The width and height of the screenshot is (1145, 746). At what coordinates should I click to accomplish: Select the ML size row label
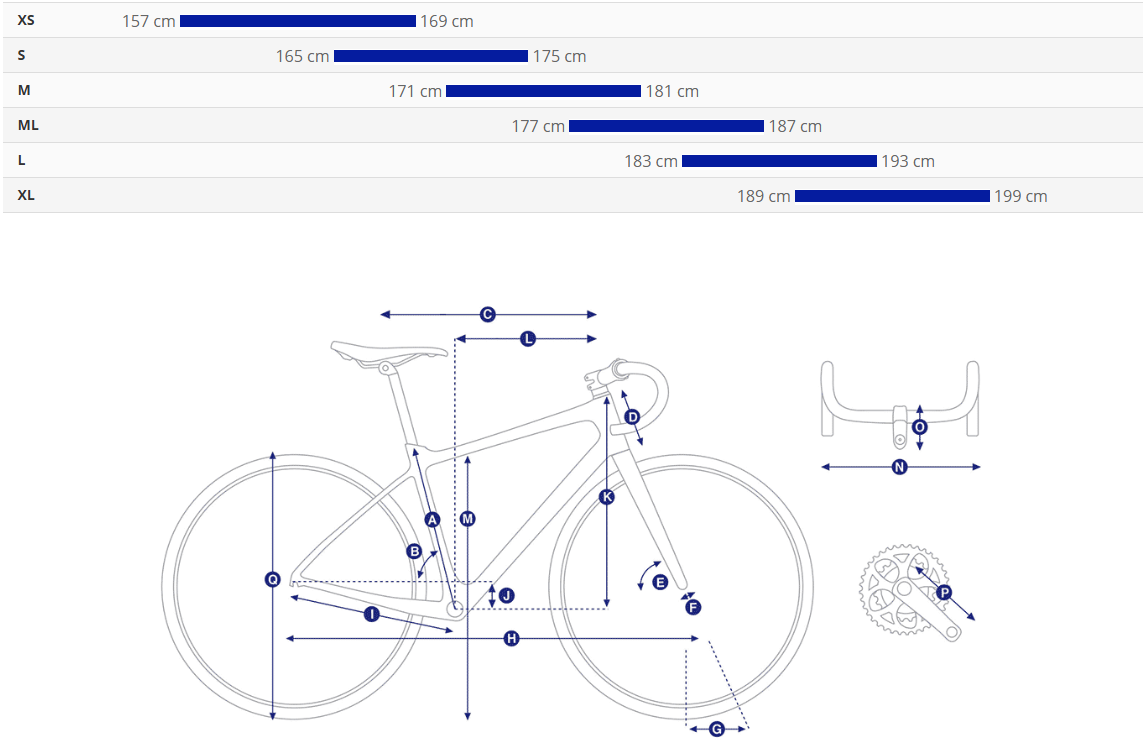(28, 125)
